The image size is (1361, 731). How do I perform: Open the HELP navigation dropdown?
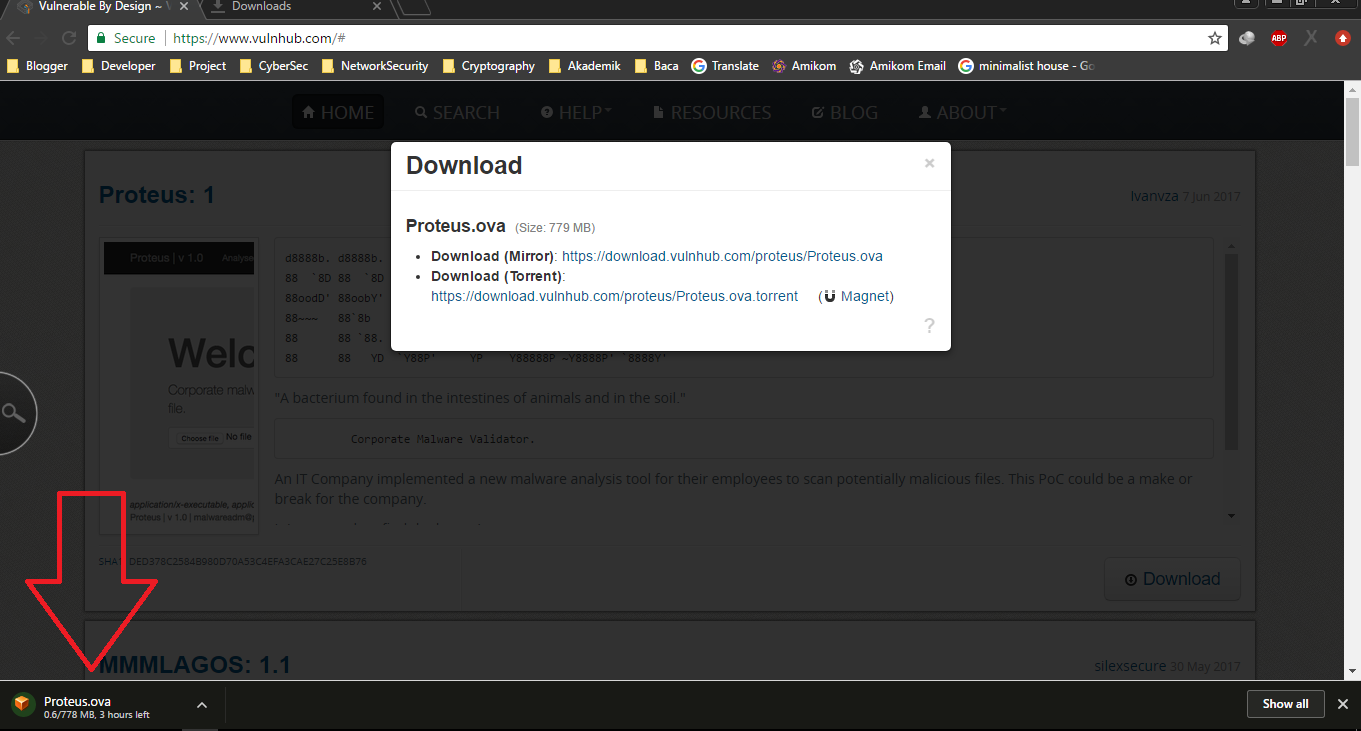(576, 112)
